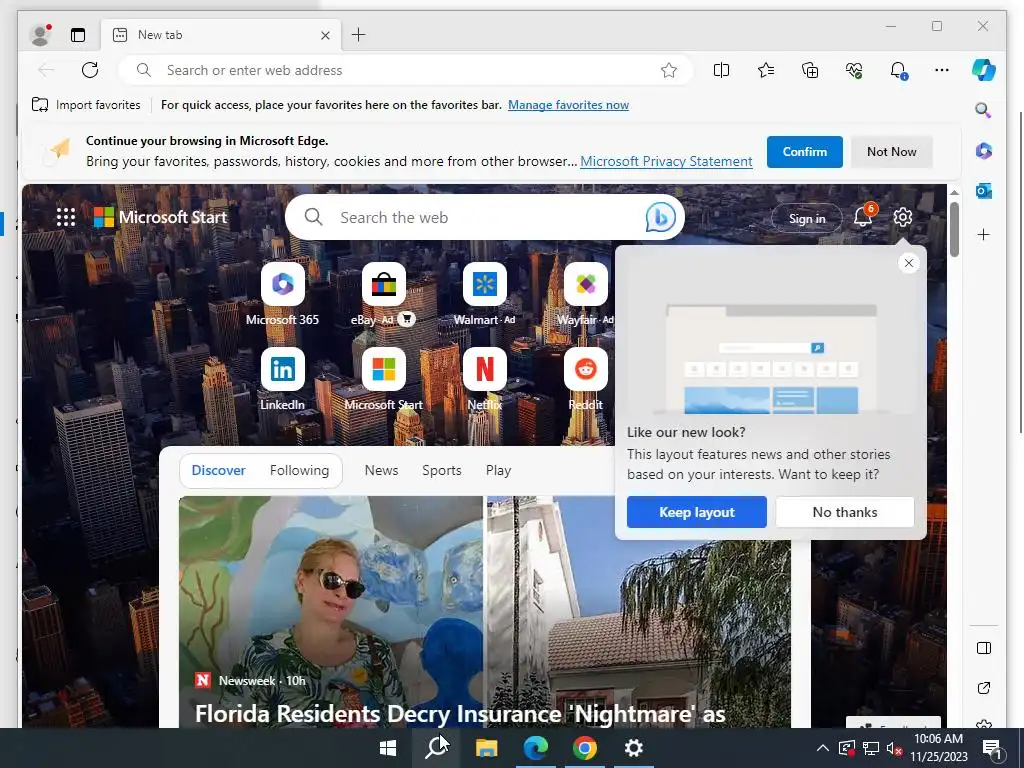Open Reddit quick link tile
Viewport: 1024px width, 768px height.
[585, 379]
